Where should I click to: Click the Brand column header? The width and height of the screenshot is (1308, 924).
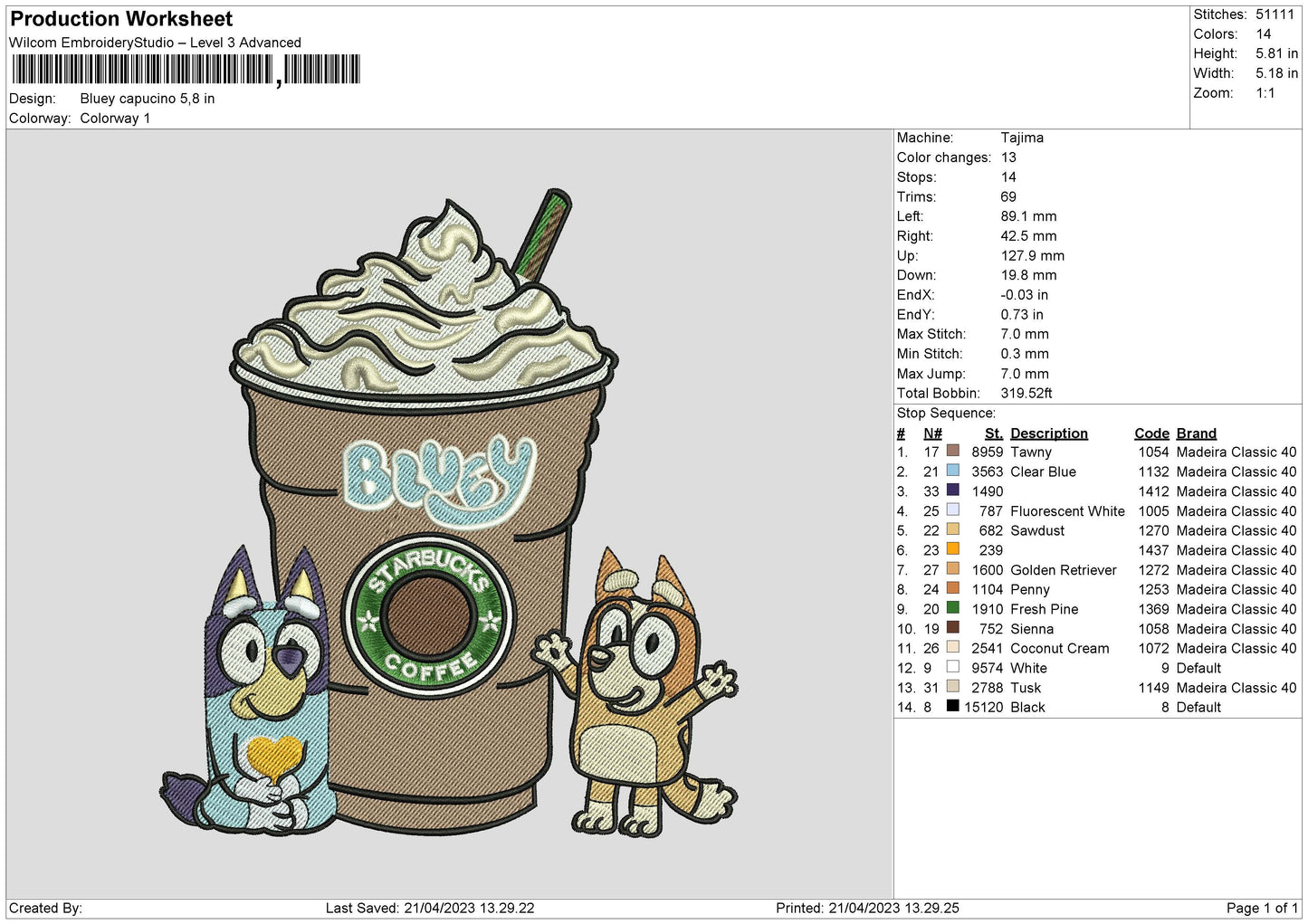(1196, 433)
